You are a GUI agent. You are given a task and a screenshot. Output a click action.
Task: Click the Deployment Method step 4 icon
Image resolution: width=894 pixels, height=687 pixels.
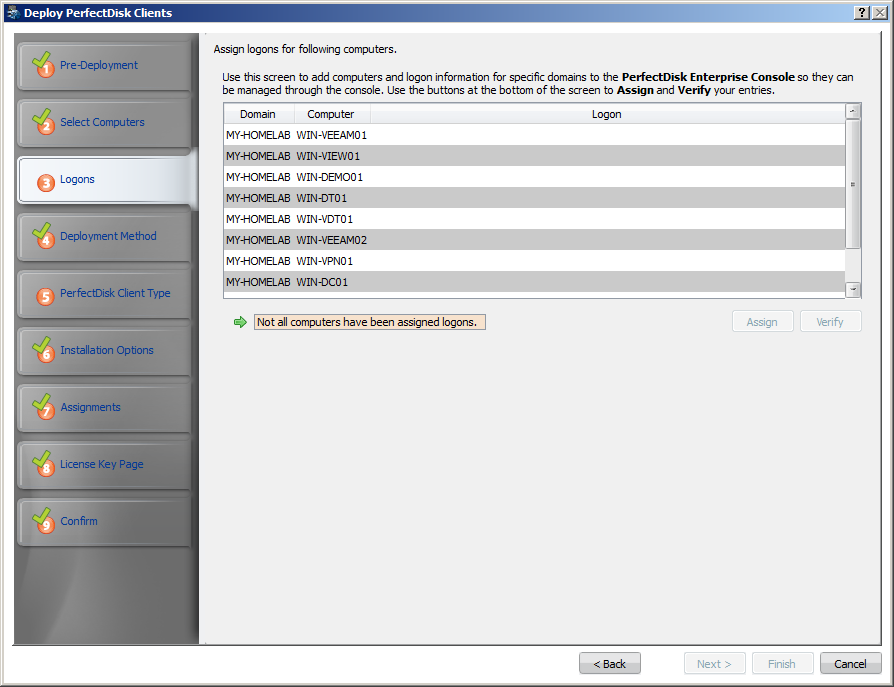coord(43,236)
